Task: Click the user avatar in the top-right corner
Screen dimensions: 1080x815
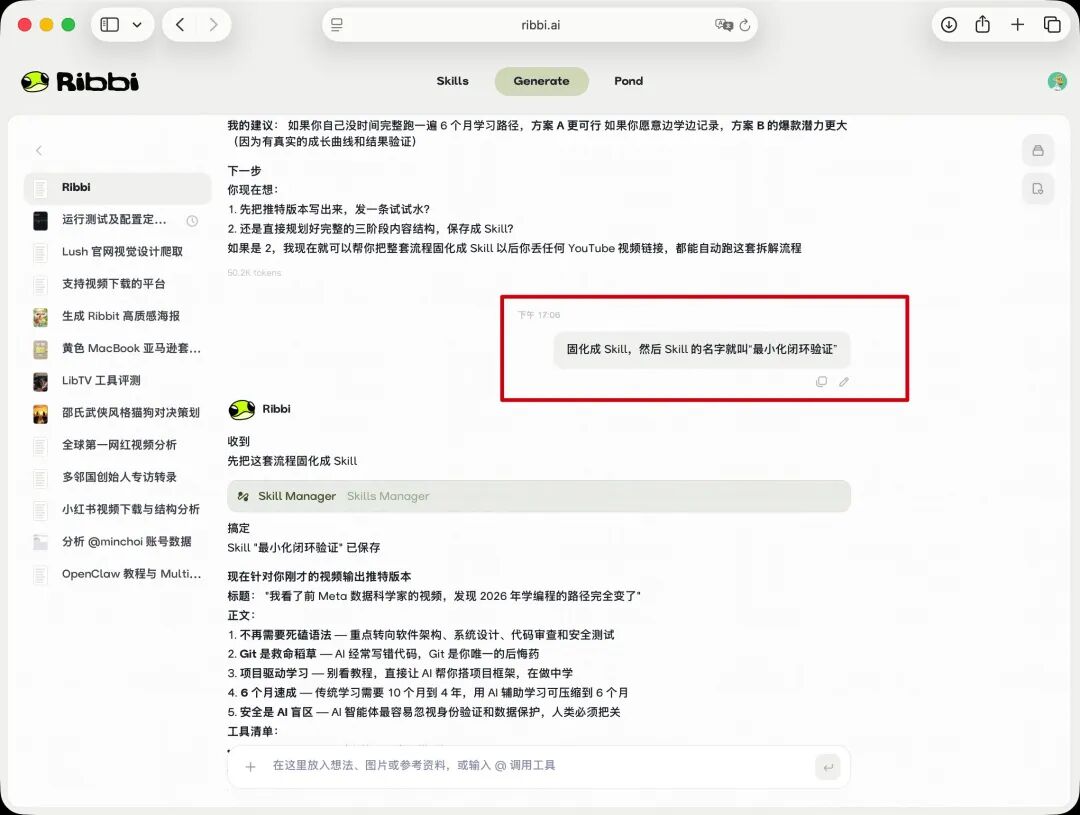Action: [1057, 81]
